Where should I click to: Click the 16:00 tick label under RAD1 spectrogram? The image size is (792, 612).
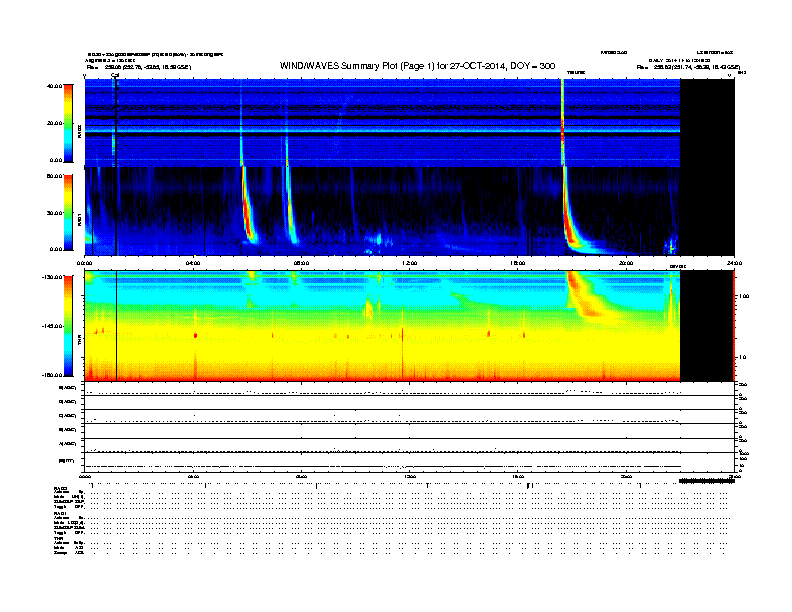(518, 263)
